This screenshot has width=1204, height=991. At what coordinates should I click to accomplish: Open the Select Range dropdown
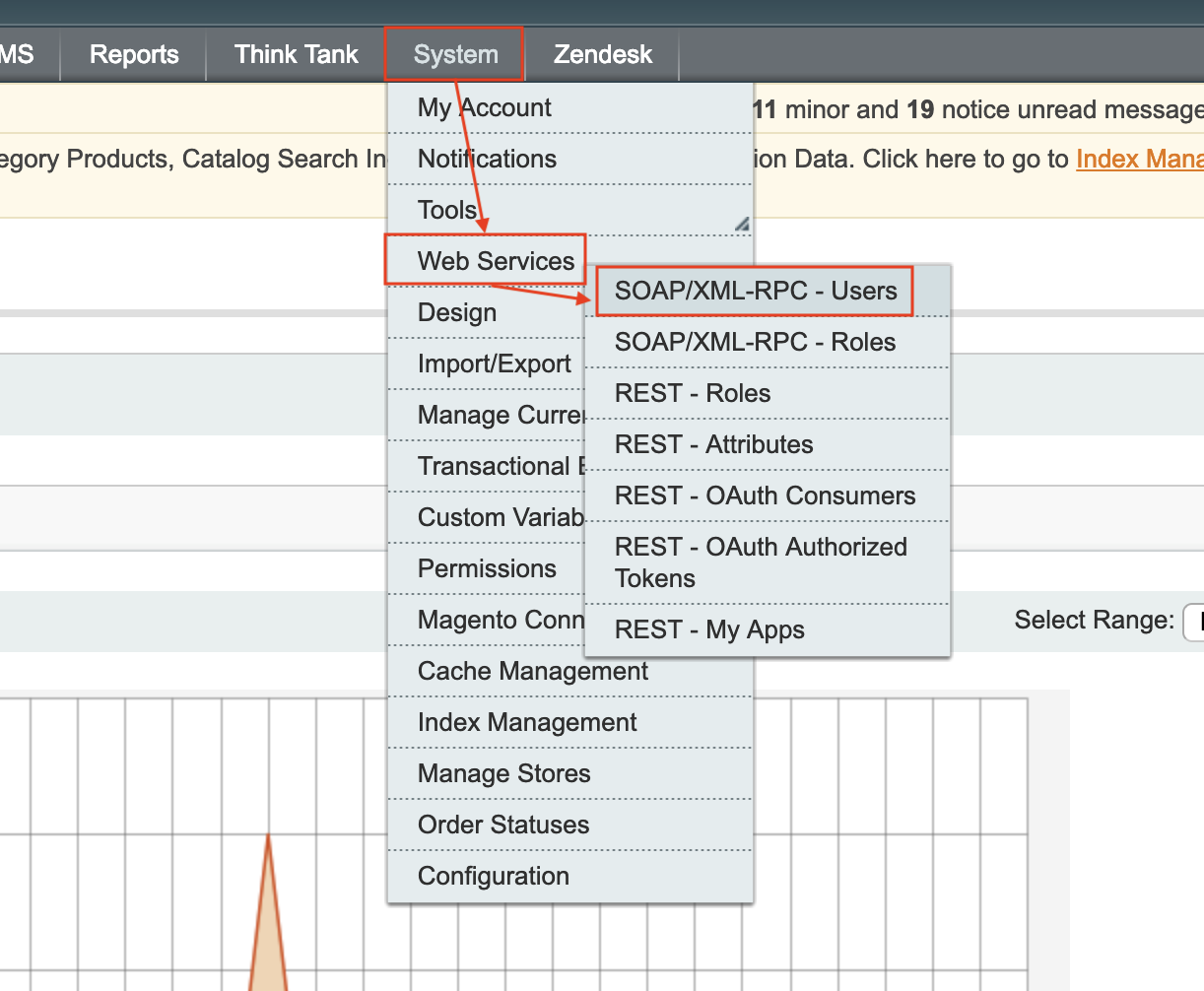(1193, 621)
